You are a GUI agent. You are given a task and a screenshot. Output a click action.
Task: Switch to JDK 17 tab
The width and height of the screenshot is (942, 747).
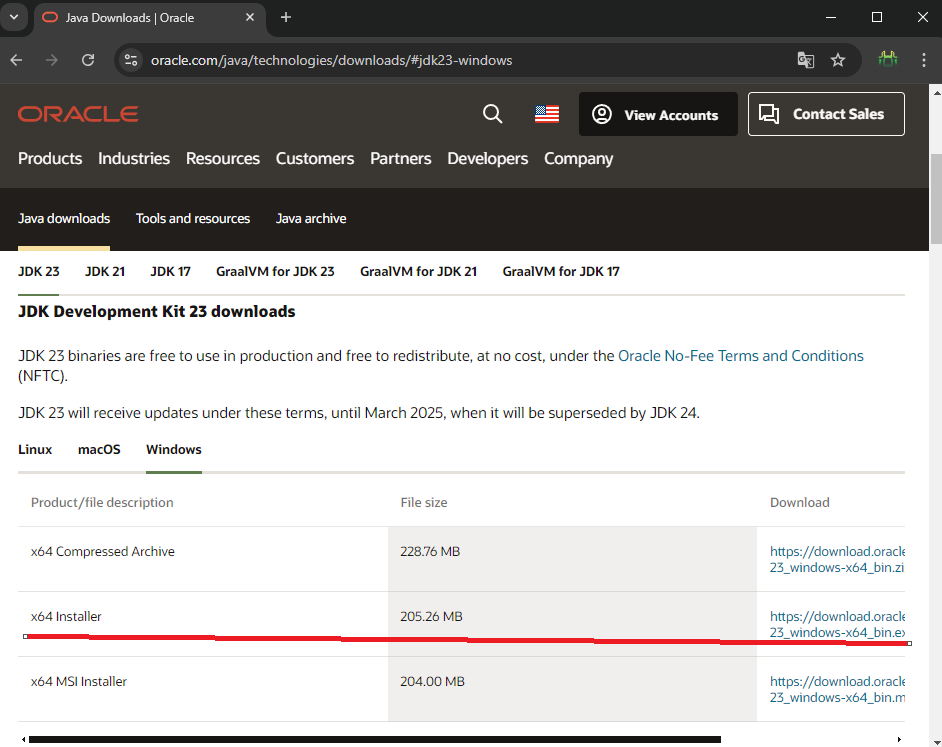point(171,272)
